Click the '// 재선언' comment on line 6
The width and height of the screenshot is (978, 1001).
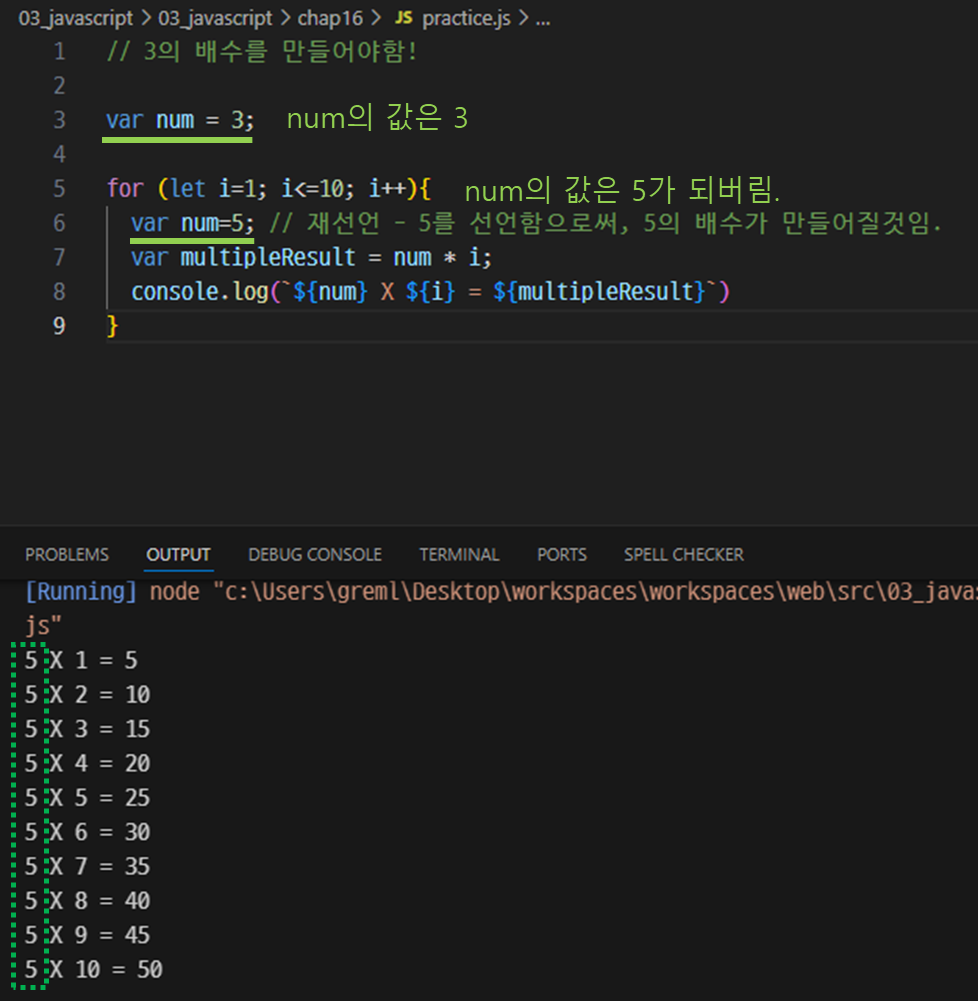[x=605, y=223]
